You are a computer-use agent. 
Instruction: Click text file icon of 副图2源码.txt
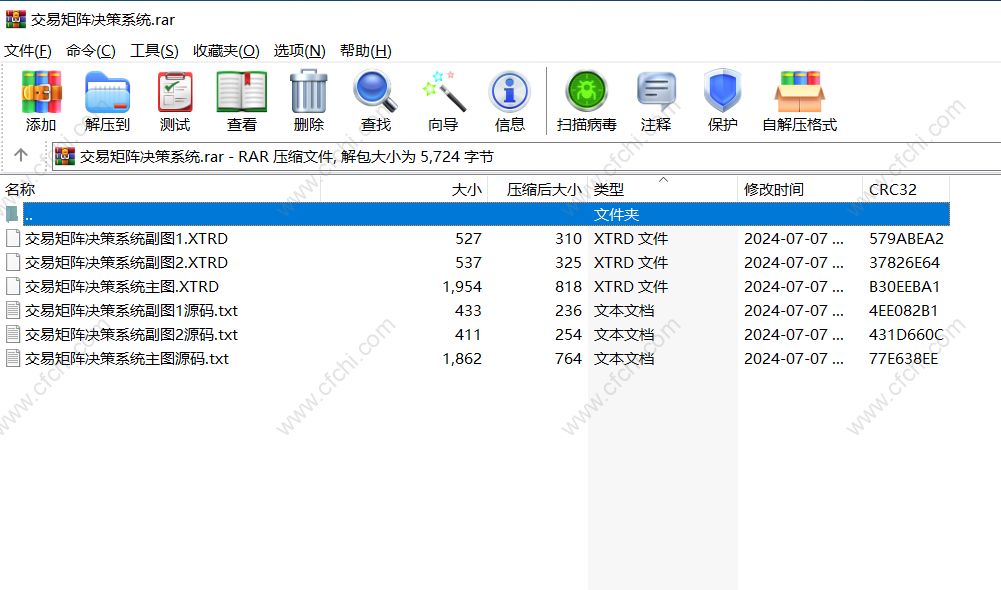(13, 334)
